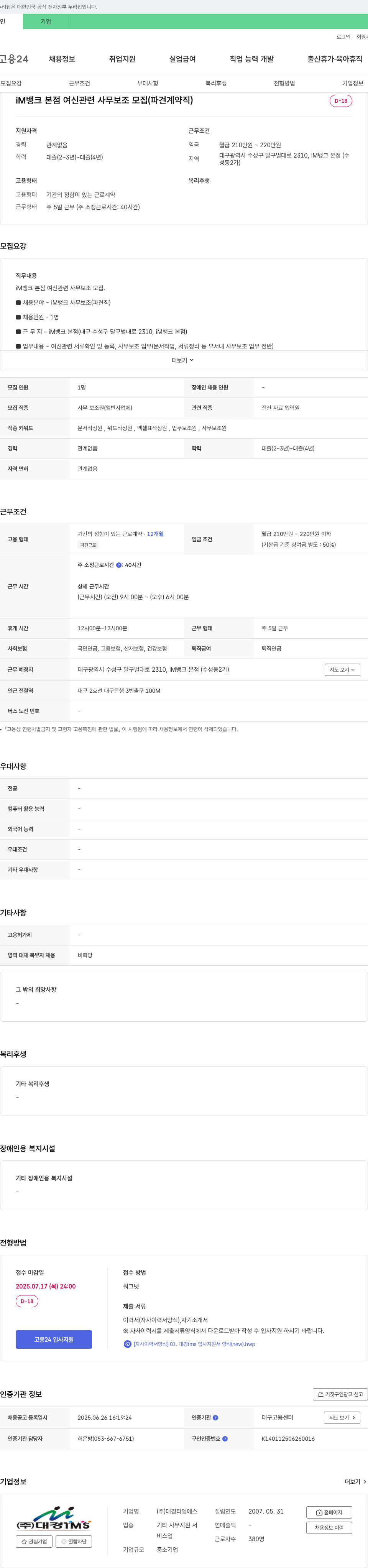Click the deadline 2025.07.17 (목) 24:00
Screen dimensions: 368x1568
click(x=46, y=1286)
